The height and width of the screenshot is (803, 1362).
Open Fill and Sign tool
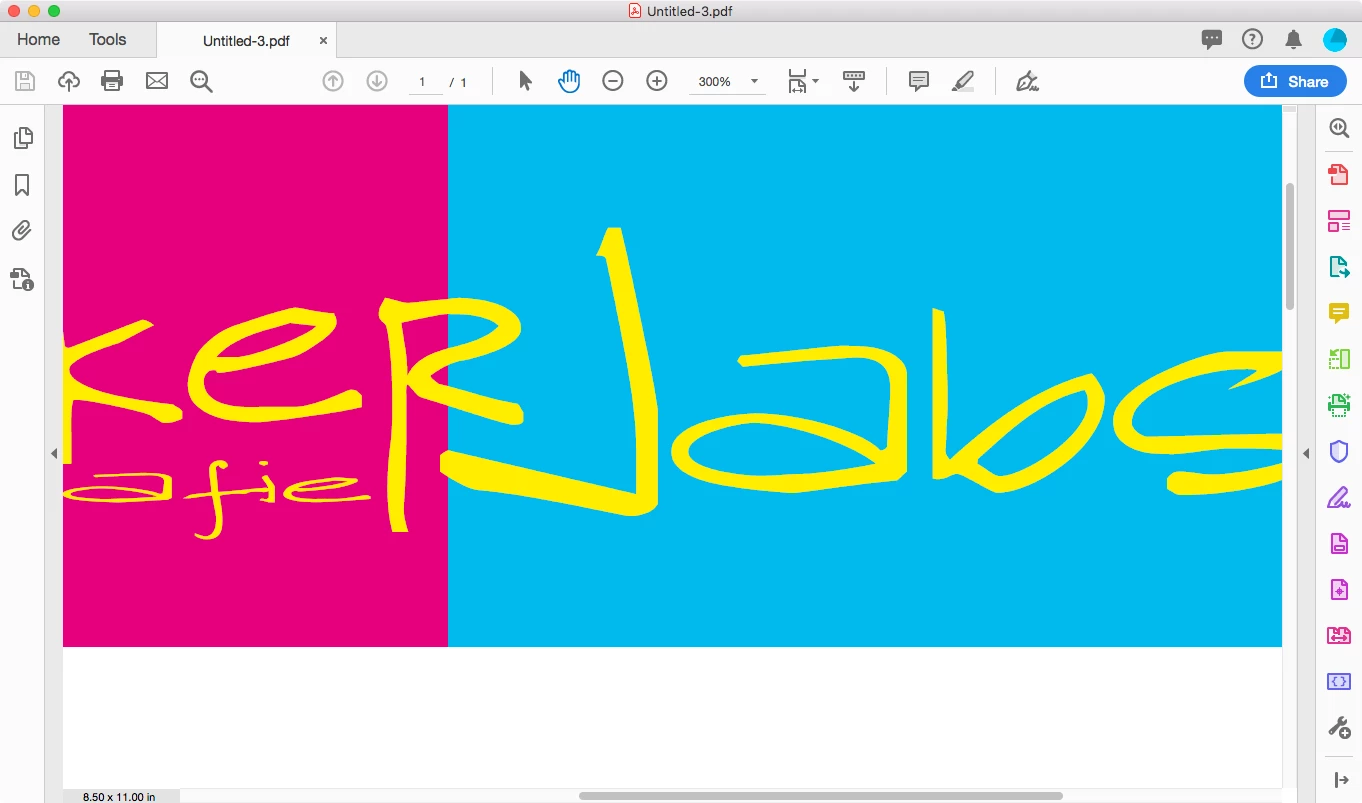pyautogui.click(x=1339, y=497)
